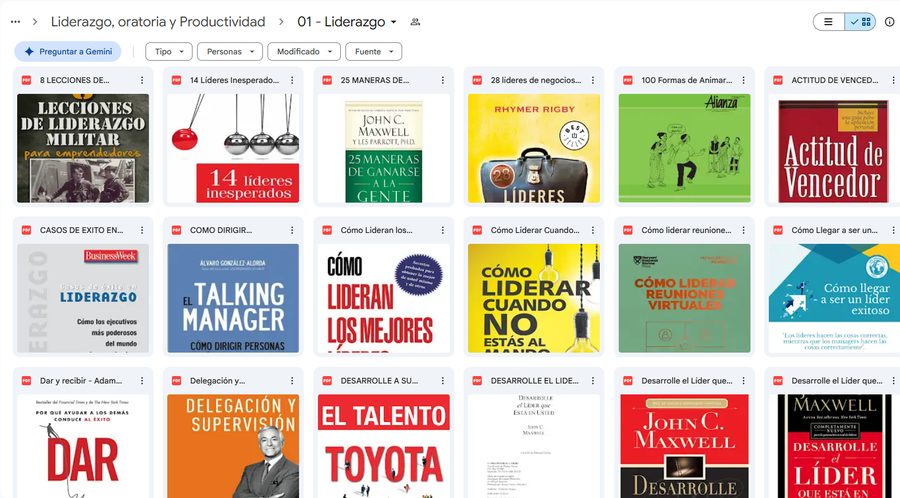Image resolution: width=900 pixels, height=498 pixels.
Task: Select the BusinessWeek Liderazgo cover thumbnail
Action: point(83,298)
